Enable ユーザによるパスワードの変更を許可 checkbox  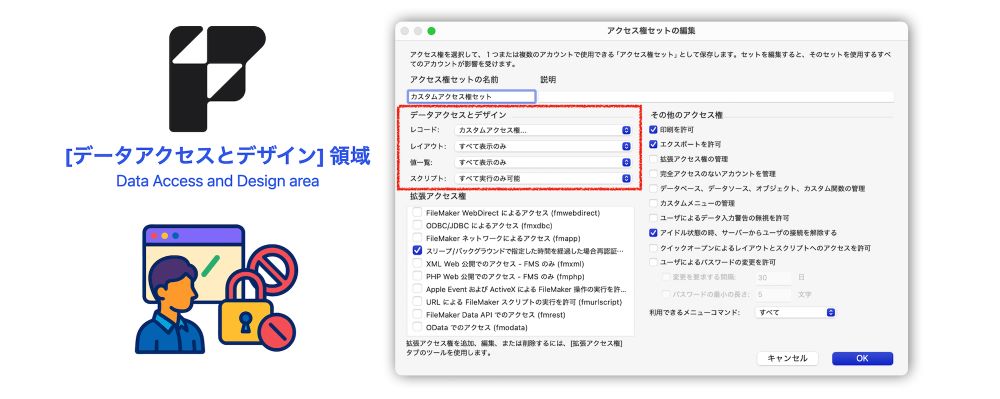(x=653, y=262)
